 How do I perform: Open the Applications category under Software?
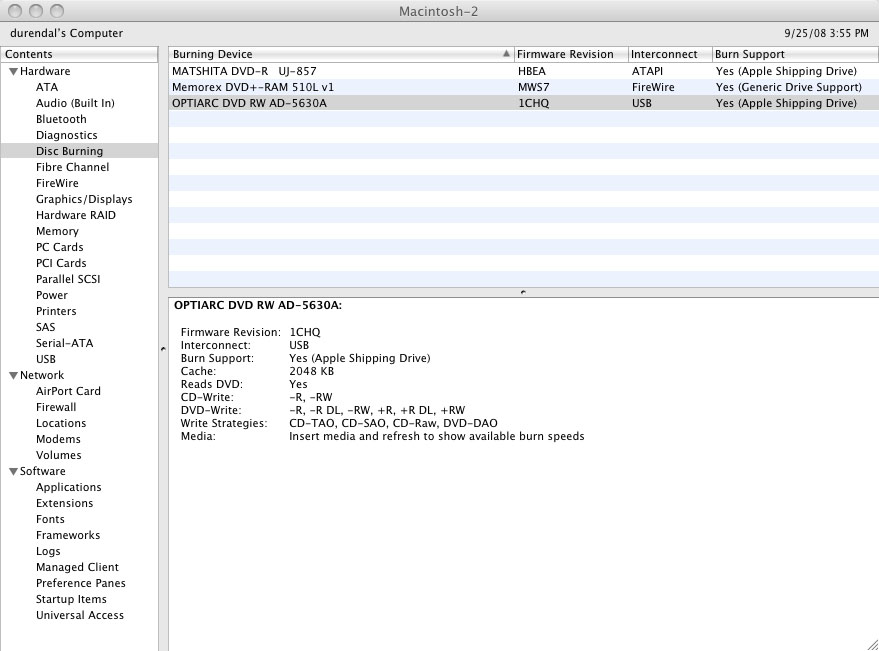point(68,487)
